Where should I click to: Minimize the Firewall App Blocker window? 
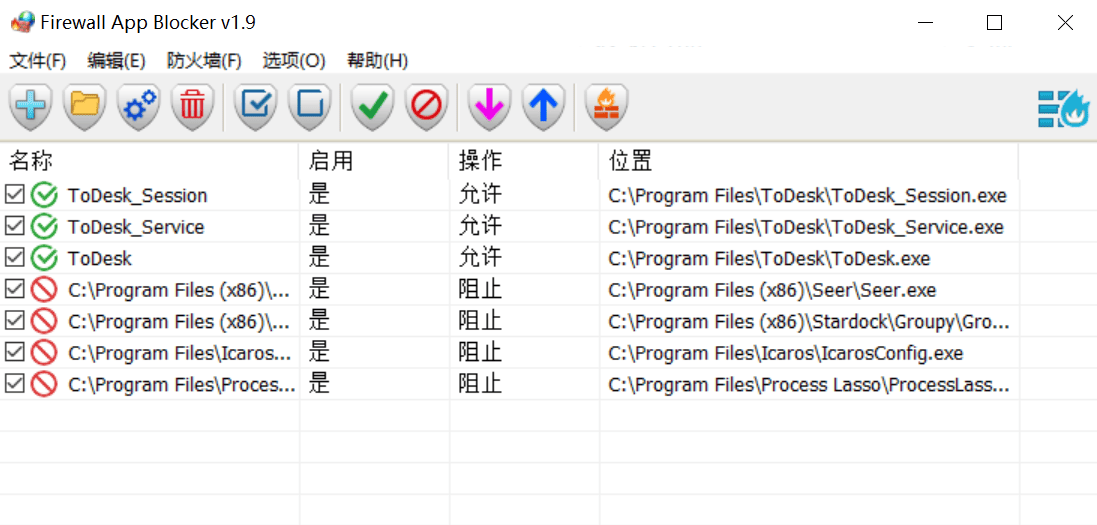click(926, 23)
